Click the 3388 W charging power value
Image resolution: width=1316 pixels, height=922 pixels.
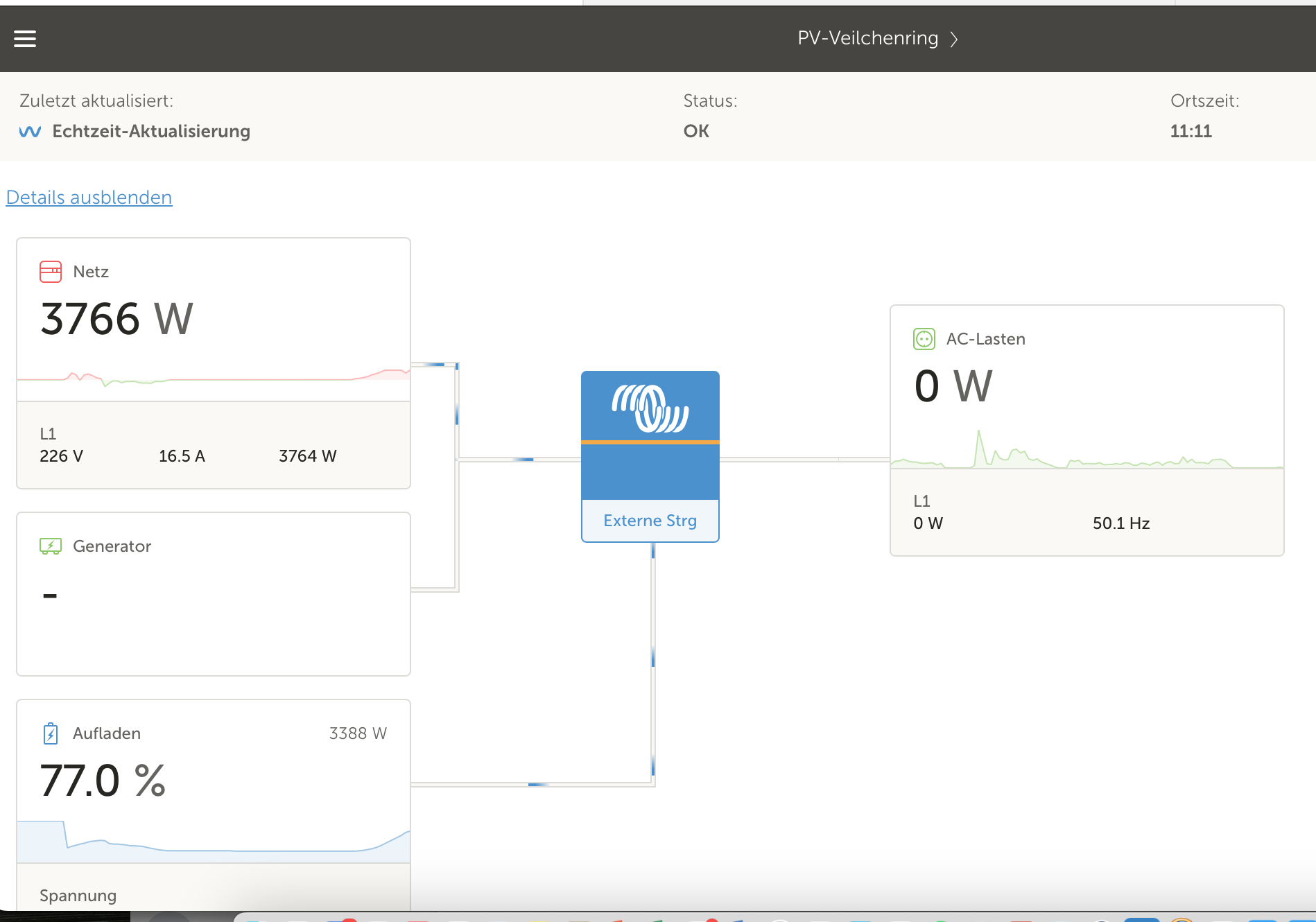click(358, 733)
